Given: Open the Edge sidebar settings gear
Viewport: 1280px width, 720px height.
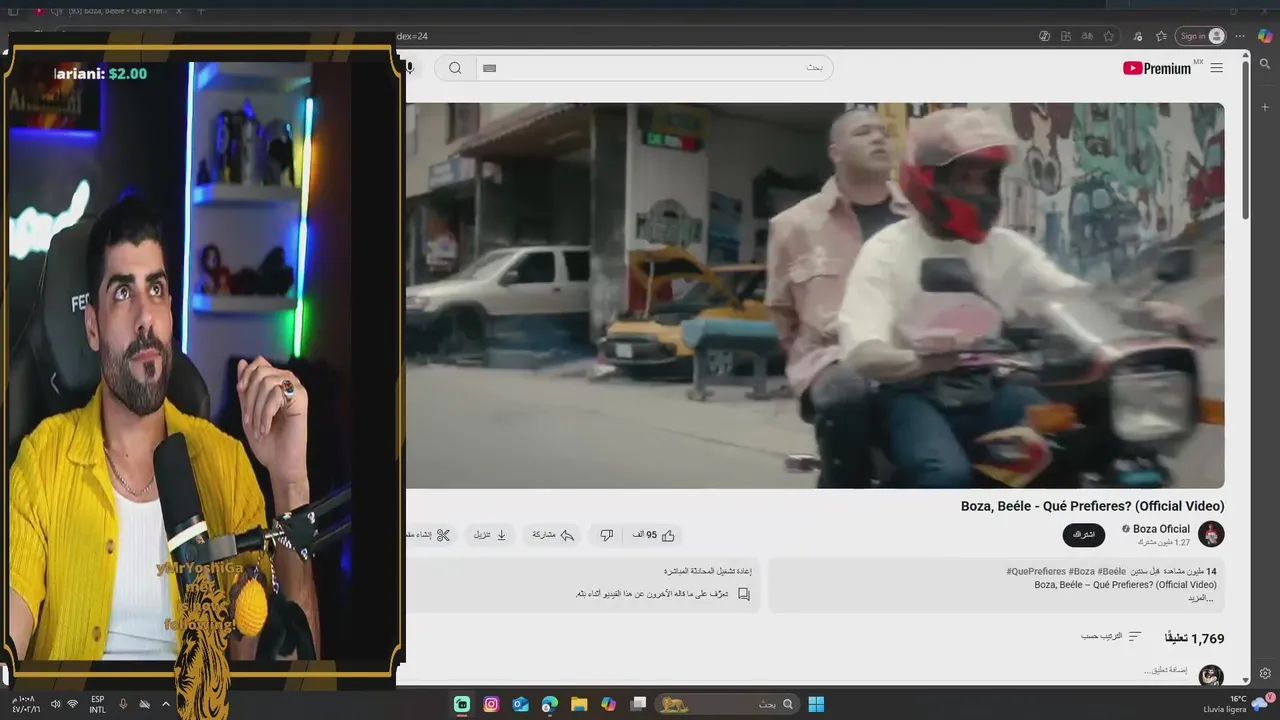Looking at the screenshot, I should coord(1265,674).
